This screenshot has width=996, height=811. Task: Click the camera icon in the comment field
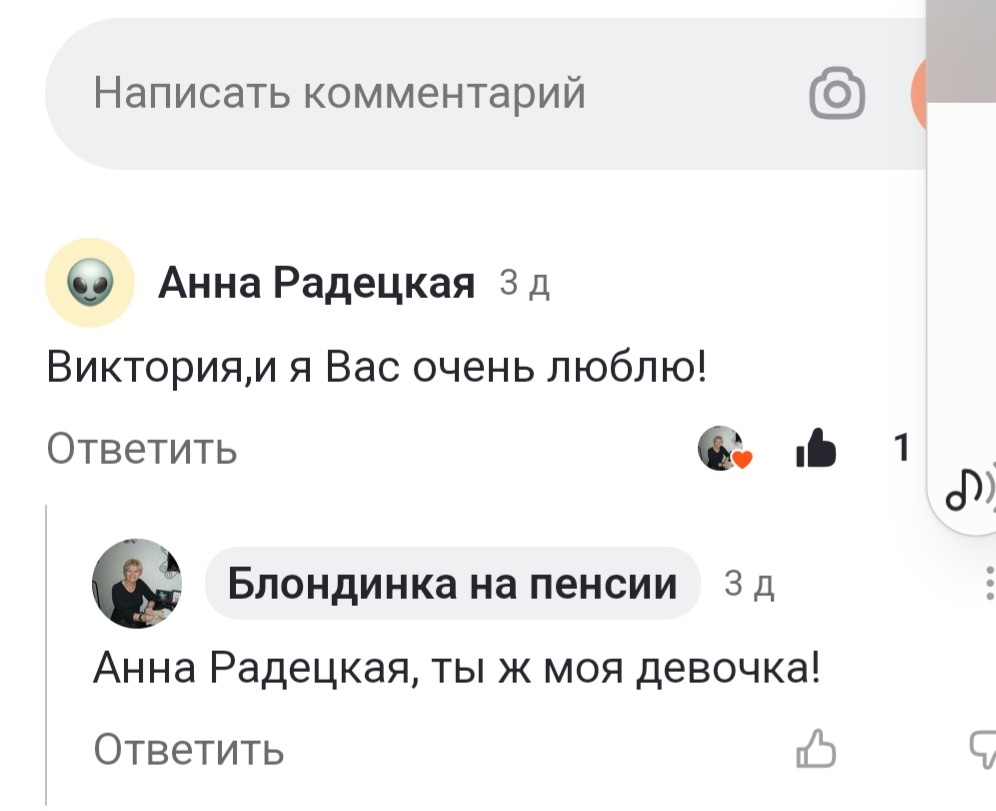(840, 93)
